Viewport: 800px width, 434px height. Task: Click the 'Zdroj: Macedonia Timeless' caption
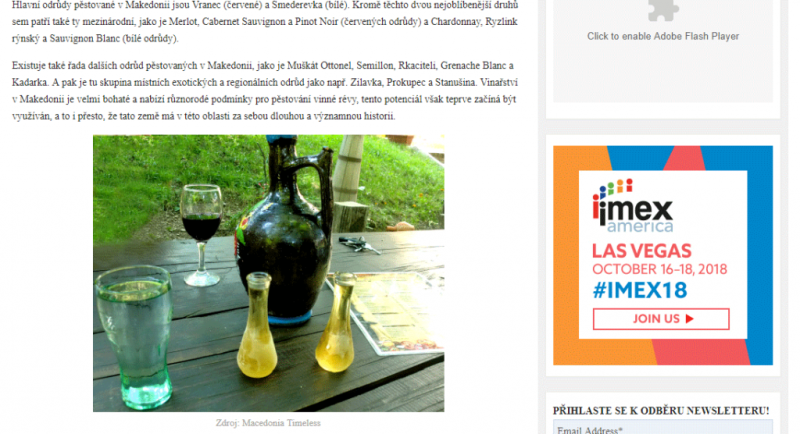(x=268, y=423)
